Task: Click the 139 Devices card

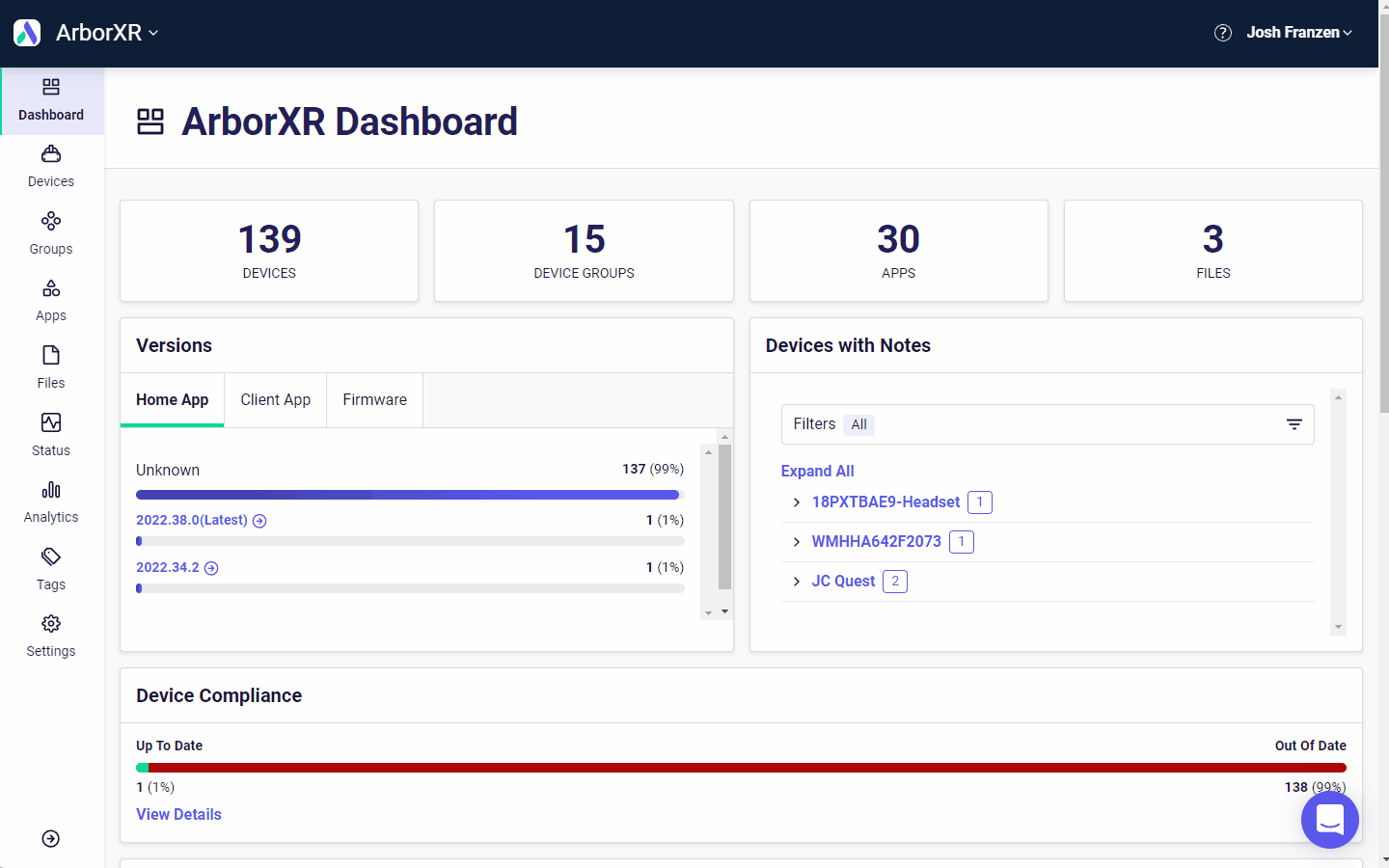Action: [269, 251]
